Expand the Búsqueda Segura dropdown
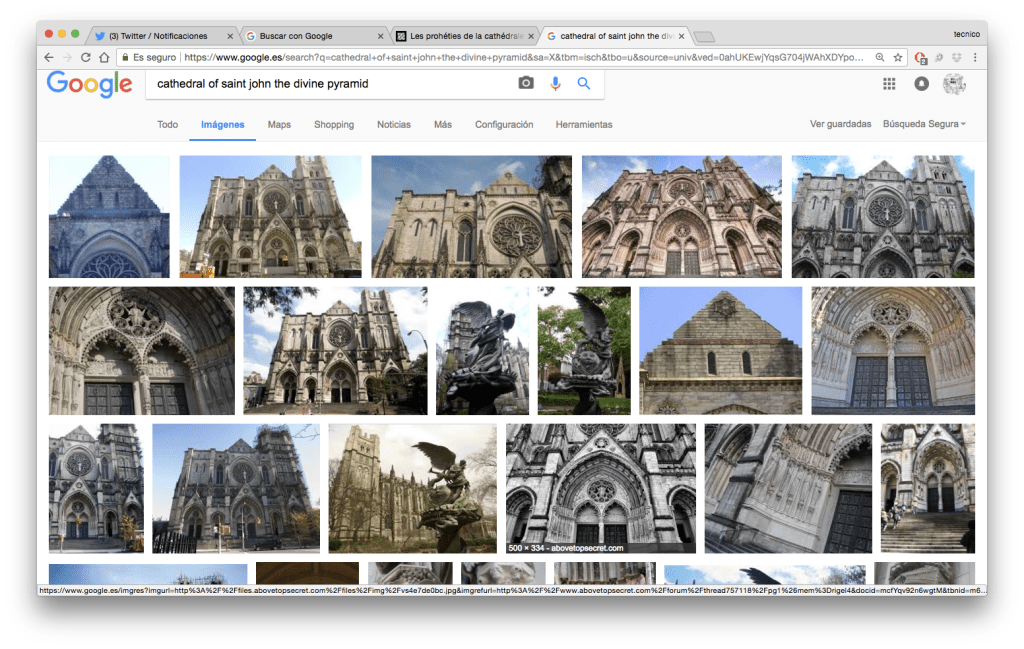The height and width of the screenshot is (649, 1024). click(x=924, y=125)
